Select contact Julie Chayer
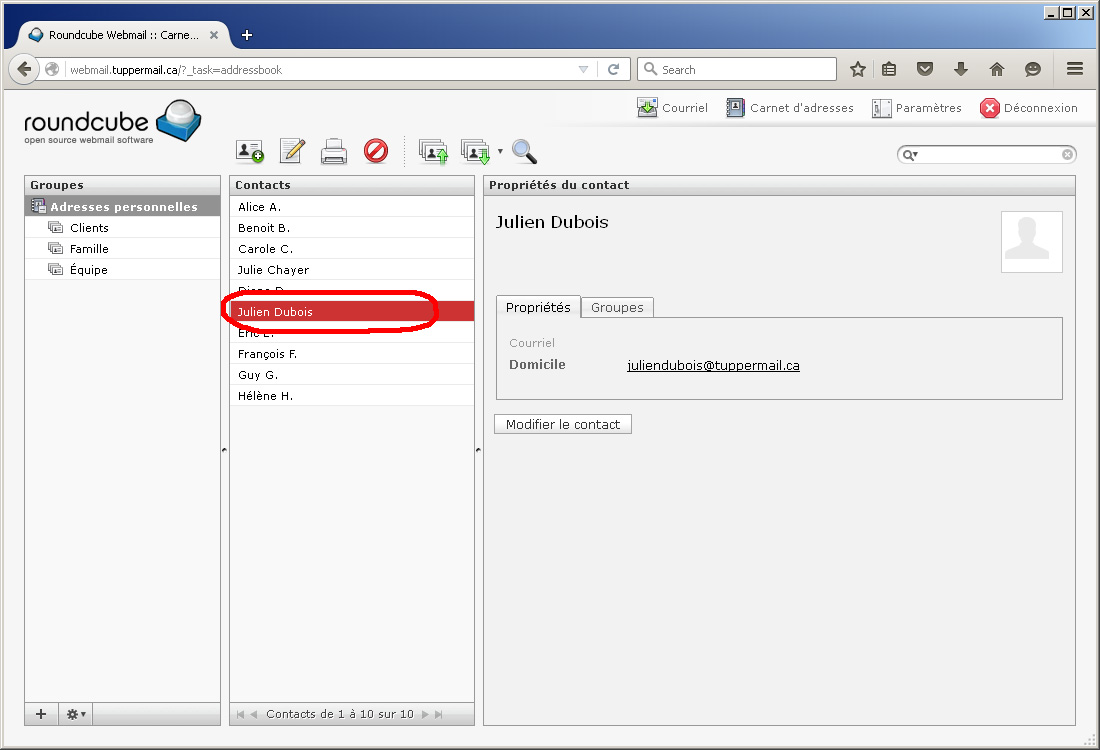This screenshot has height=750, width=1100. tap(273, 270)
